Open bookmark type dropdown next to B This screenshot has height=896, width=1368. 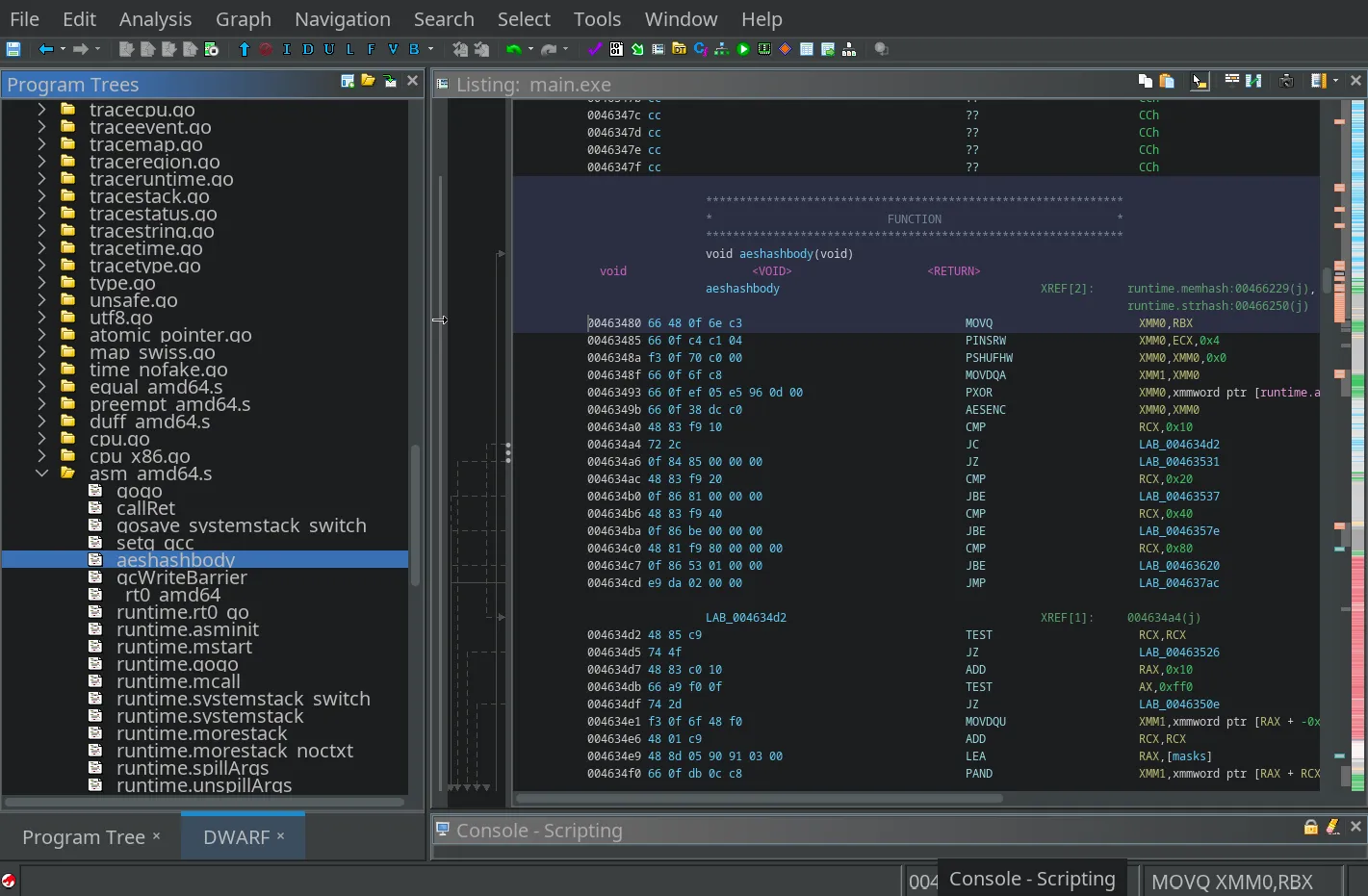pyautogui.click(x=430, y=49)
